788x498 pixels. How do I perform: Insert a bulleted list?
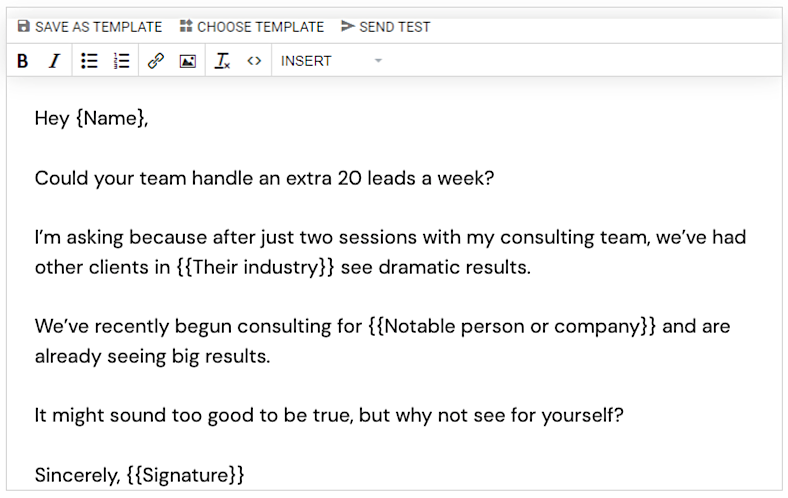[89, 61]
